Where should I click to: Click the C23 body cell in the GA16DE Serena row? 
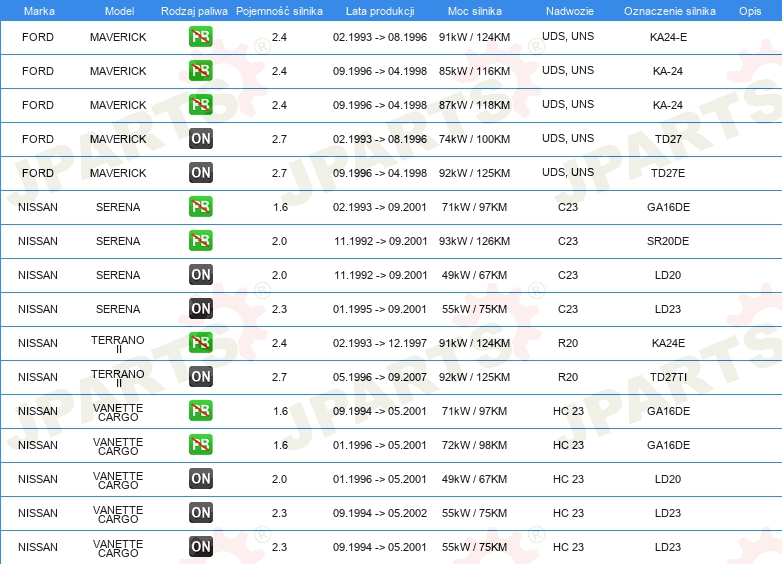(568, 207)
